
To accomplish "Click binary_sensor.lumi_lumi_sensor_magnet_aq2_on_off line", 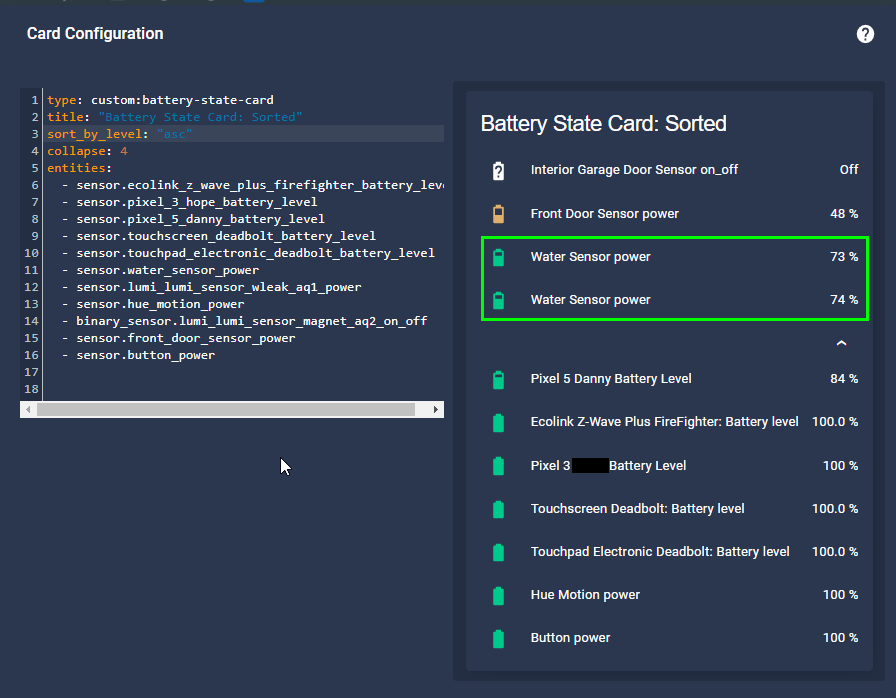I will pos(251,322).
